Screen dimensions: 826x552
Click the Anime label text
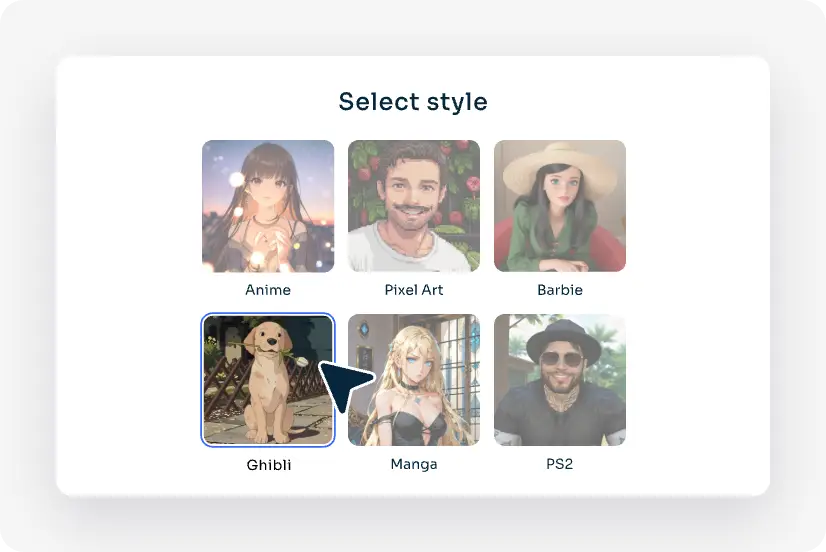pyautogui.click(x=268, y=290)
